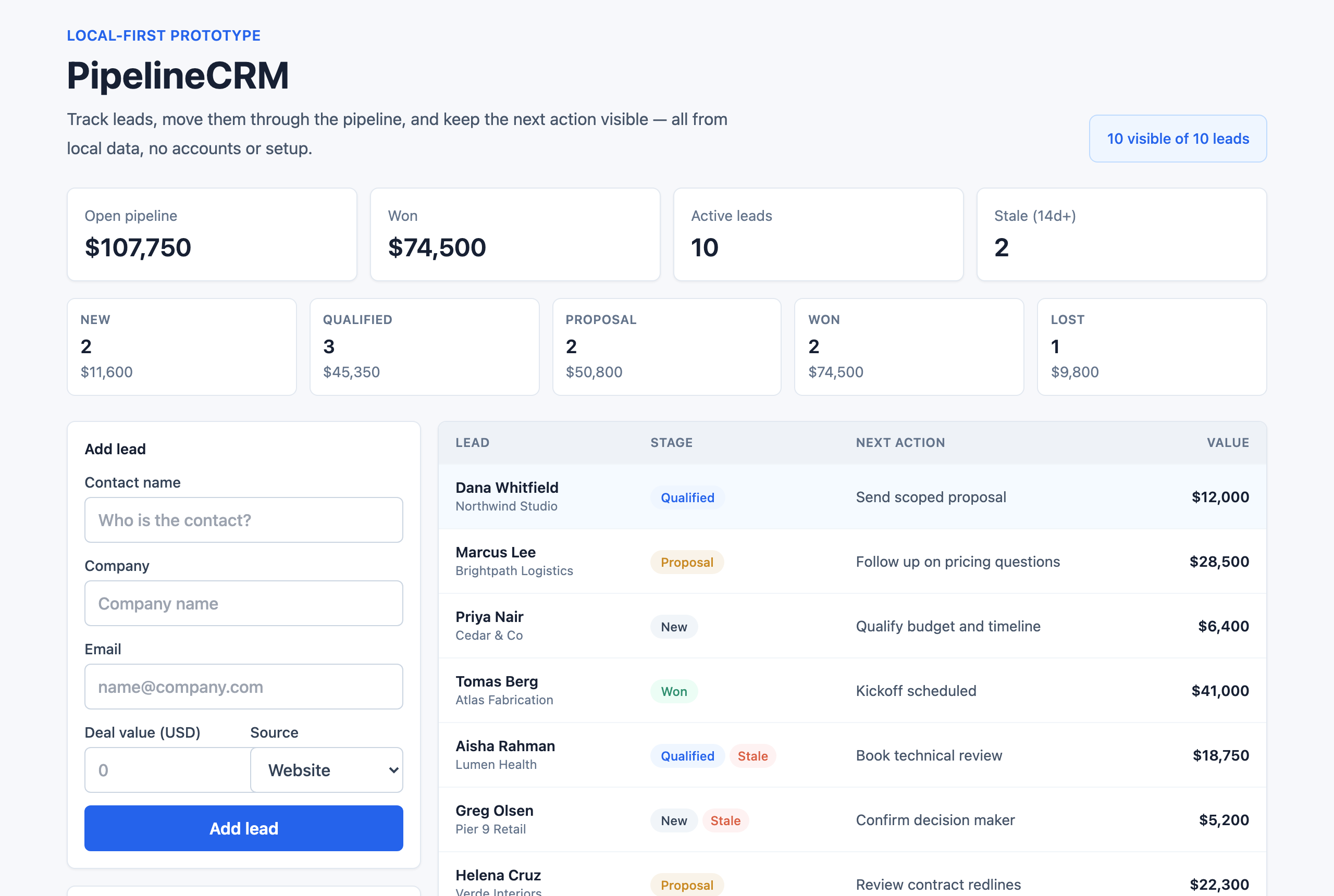
Task: Click the STAGE column header
Action: (672, 443)
